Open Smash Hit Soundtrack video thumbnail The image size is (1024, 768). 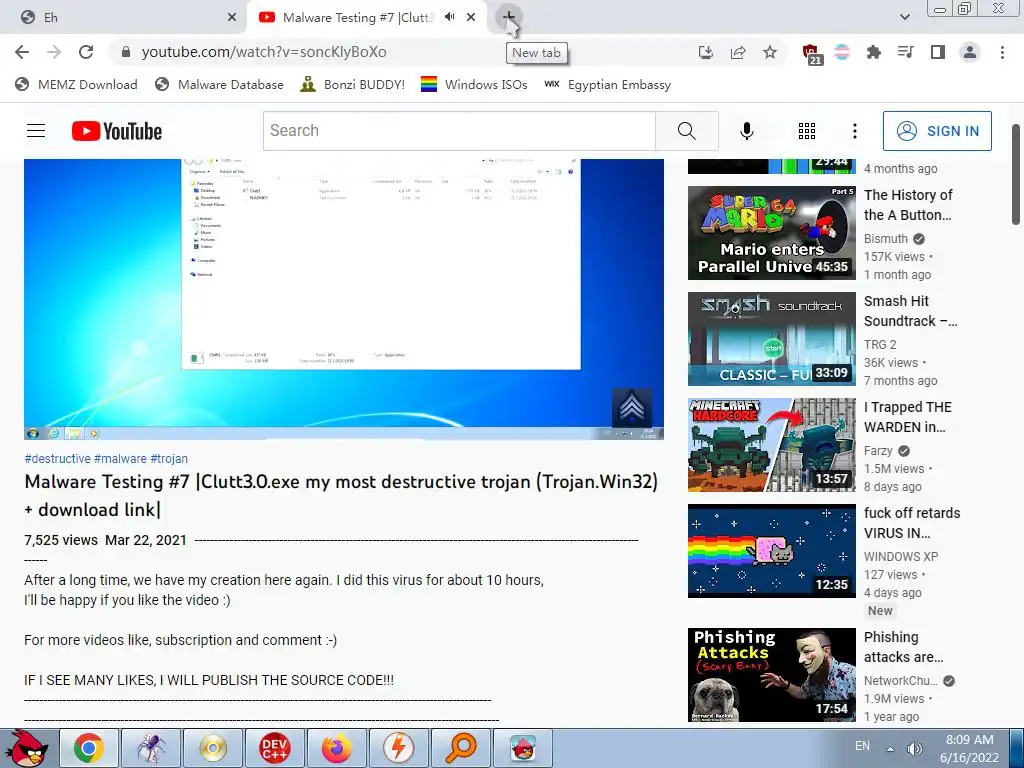(771, 339)
